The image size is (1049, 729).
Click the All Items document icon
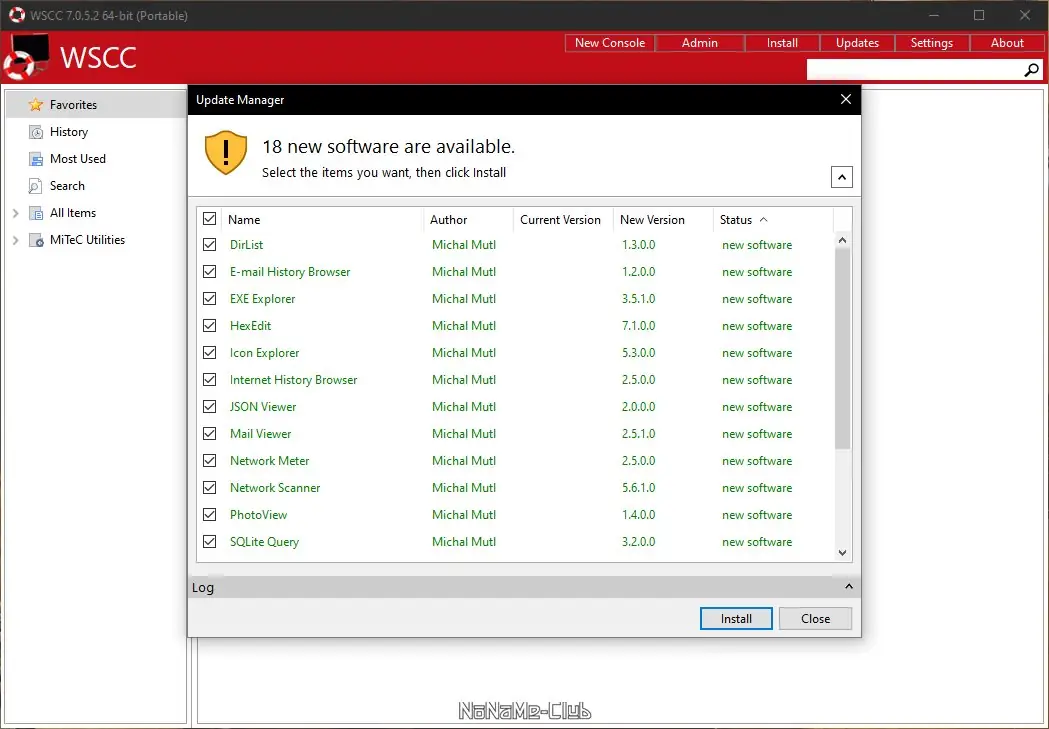pyautogui.click(x=36, y=213)
